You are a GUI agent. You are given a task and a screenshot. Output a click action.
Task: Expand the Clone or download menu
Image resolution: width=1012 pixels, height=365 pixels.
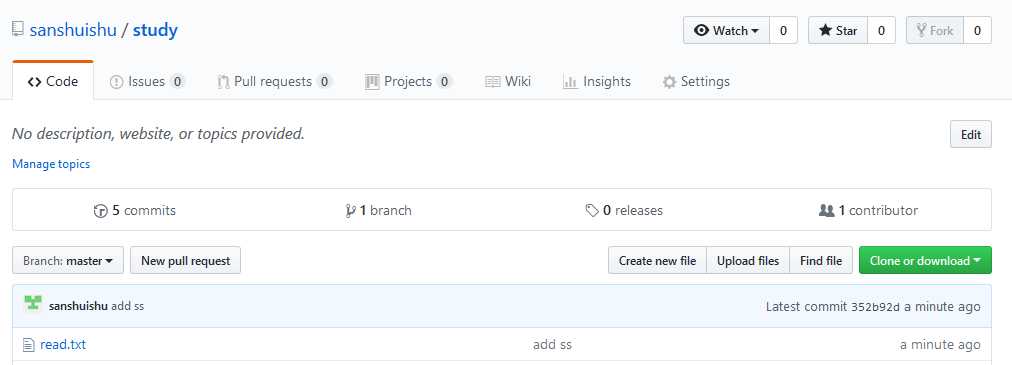click(925, 261)
